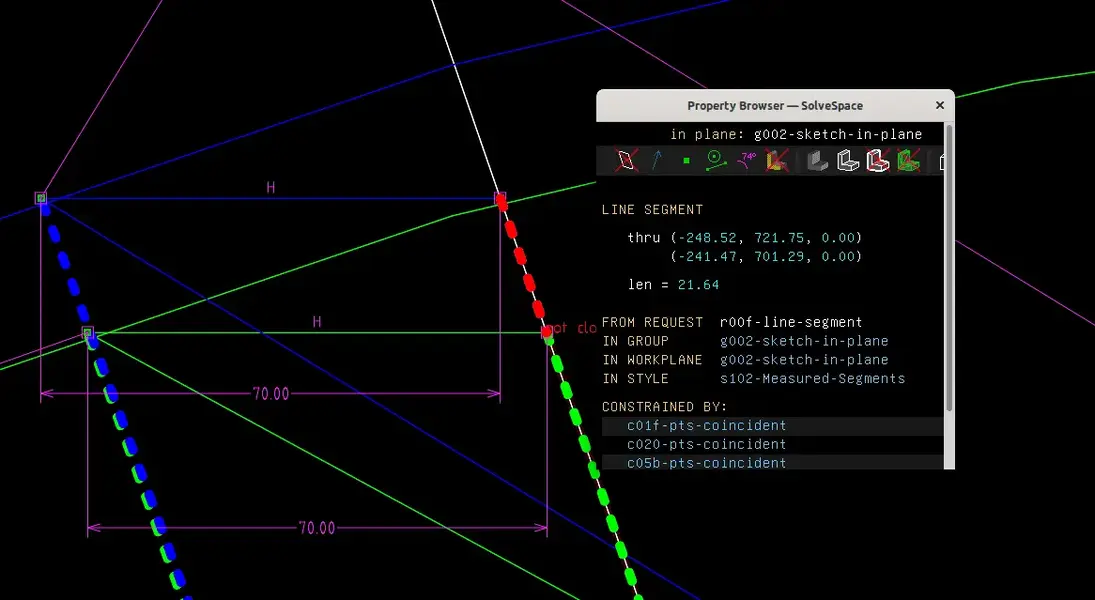1095x600 pixels.
Task: Toggle points visibility green square icon
Action: pyautogui.click(x=686, y=161)
